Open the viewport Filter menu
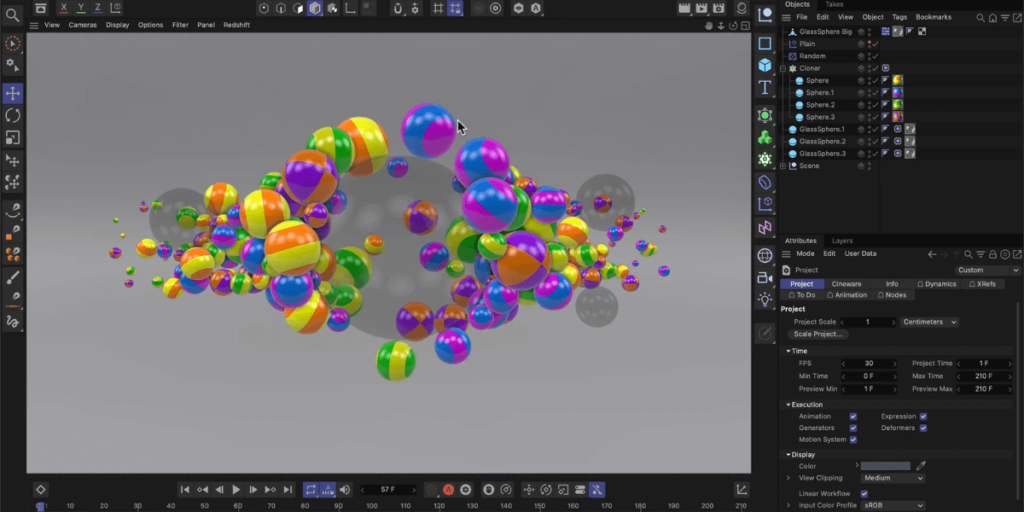 point(180,25)
